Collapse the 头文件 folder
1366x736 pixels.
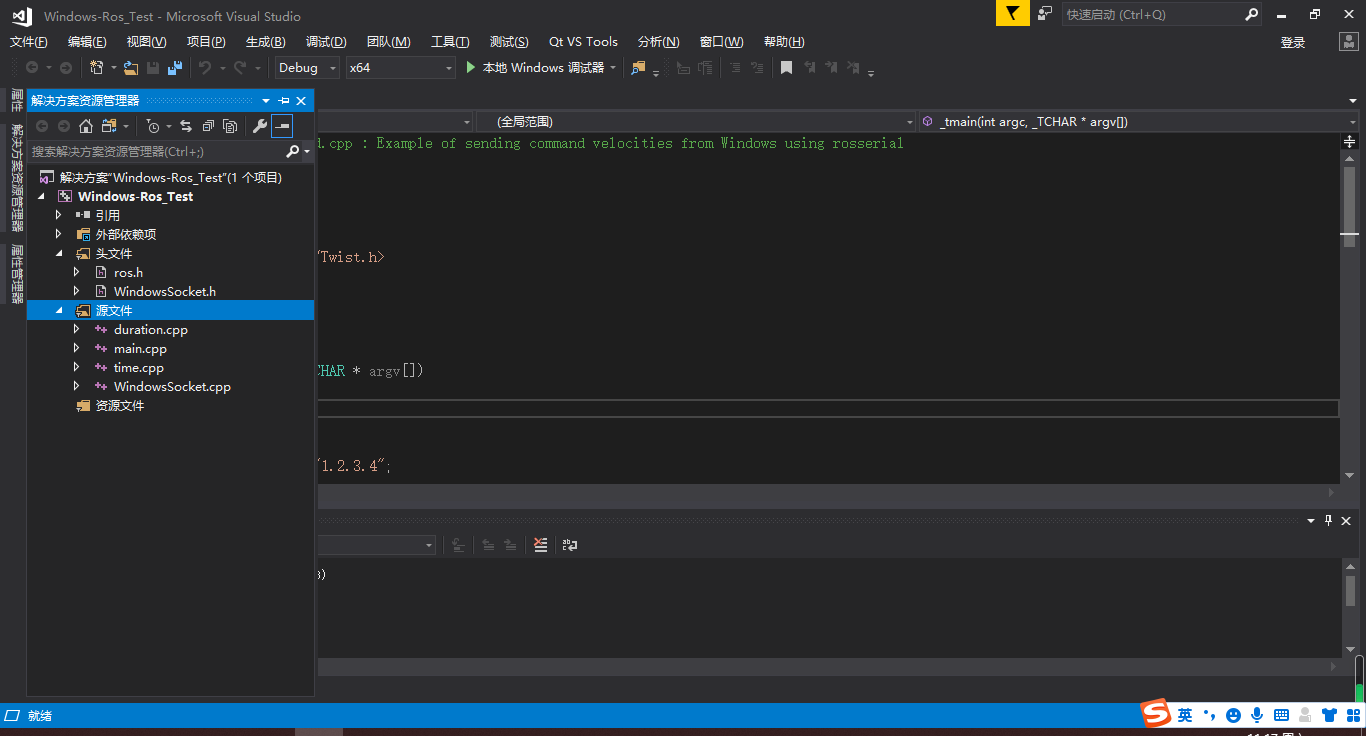60,254
